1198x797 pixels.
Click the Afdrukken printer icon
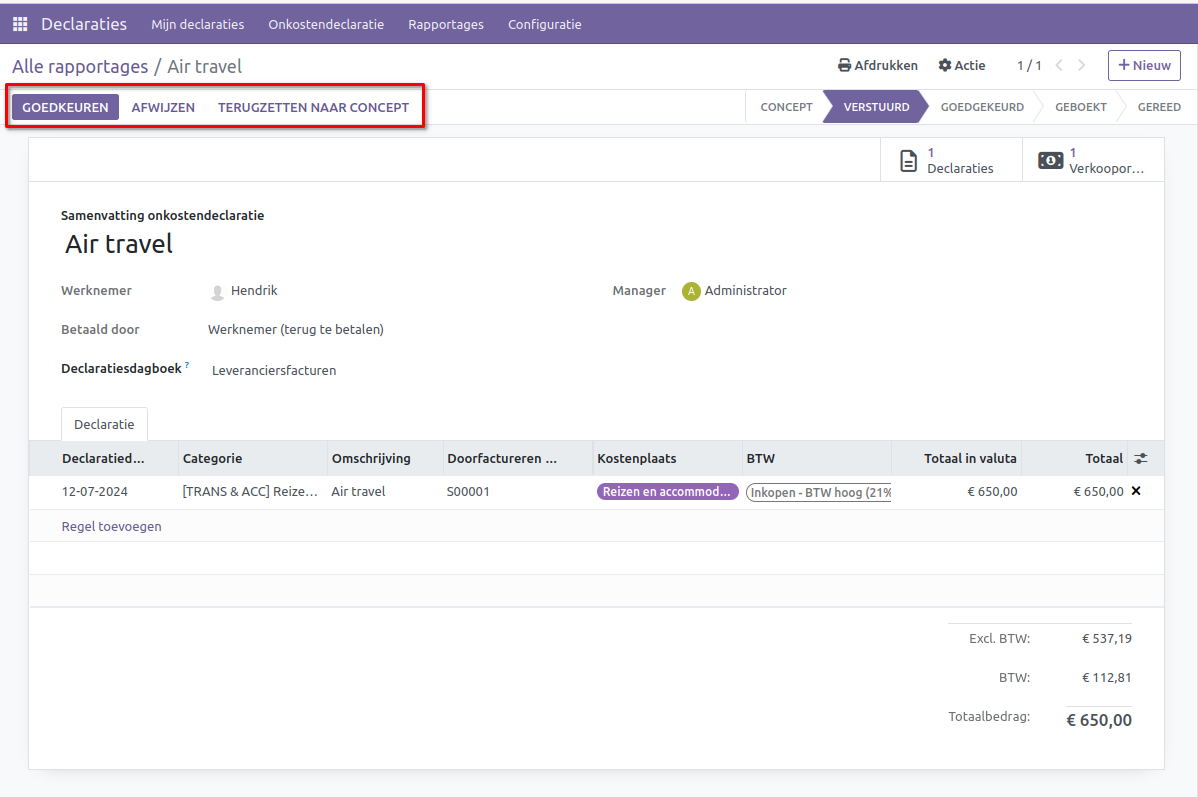(x=845, y=66)
